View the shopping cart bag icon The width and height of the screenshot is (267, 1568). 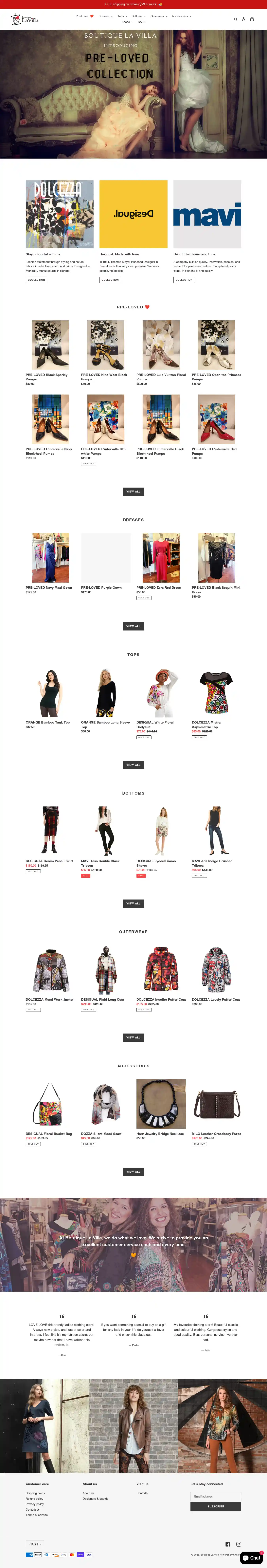[252, 19]
